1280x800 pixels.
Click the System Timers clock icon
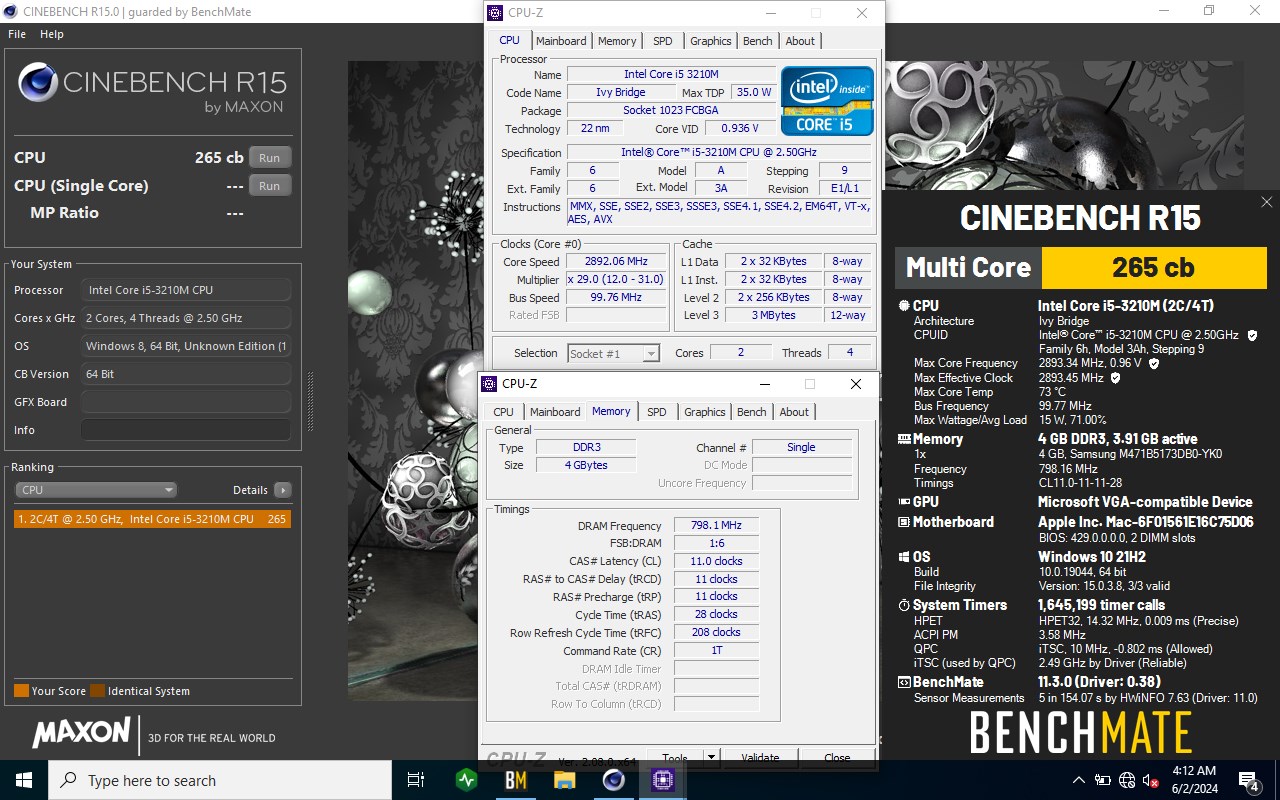point(904,605)
